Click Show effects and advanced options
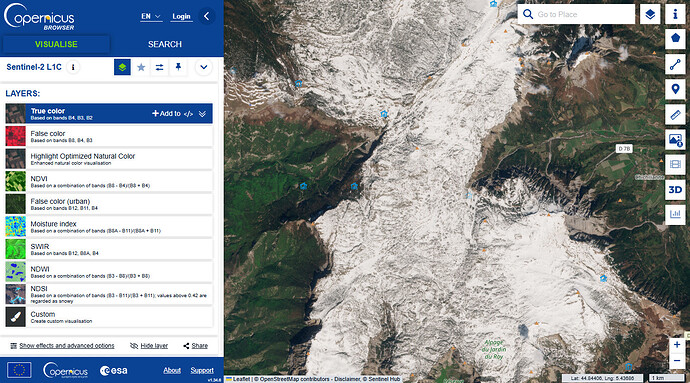 point(62,346)
